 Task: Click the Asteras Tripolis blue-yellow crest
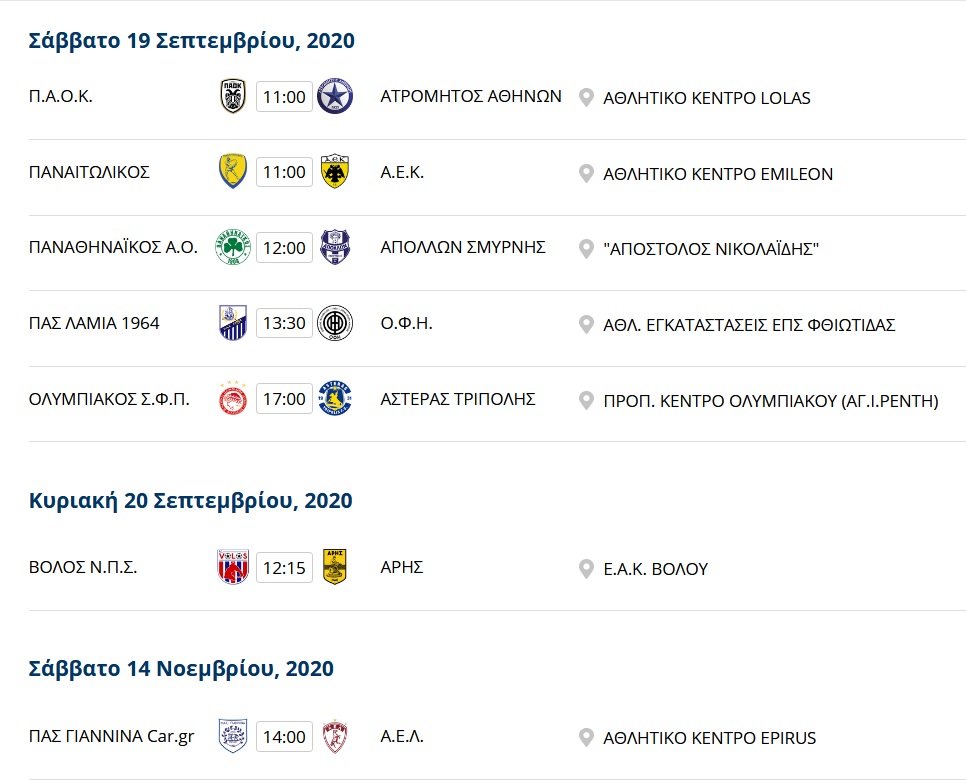335,398
